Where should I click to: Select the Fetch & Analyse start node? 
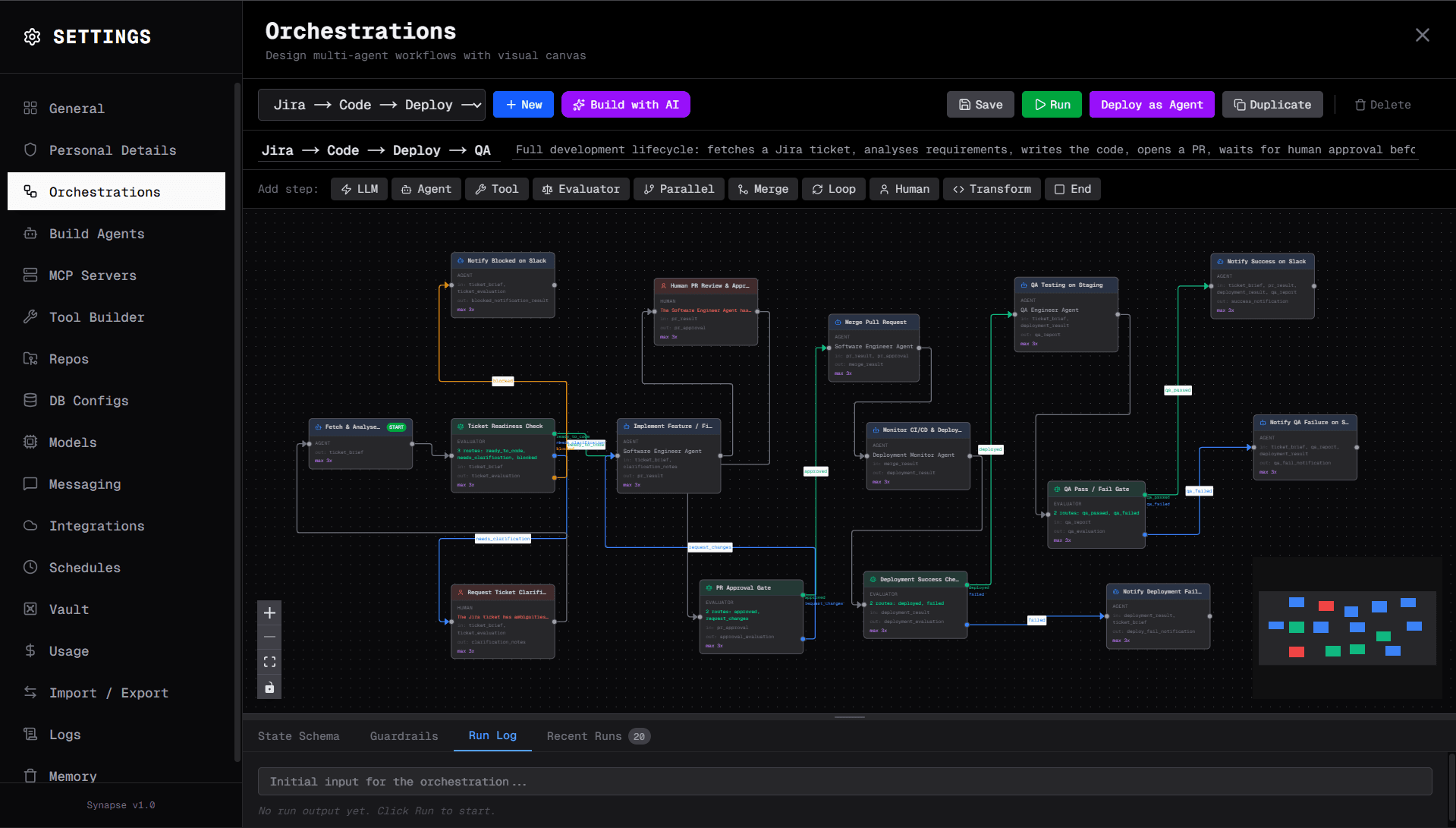[x=360, y=444]
